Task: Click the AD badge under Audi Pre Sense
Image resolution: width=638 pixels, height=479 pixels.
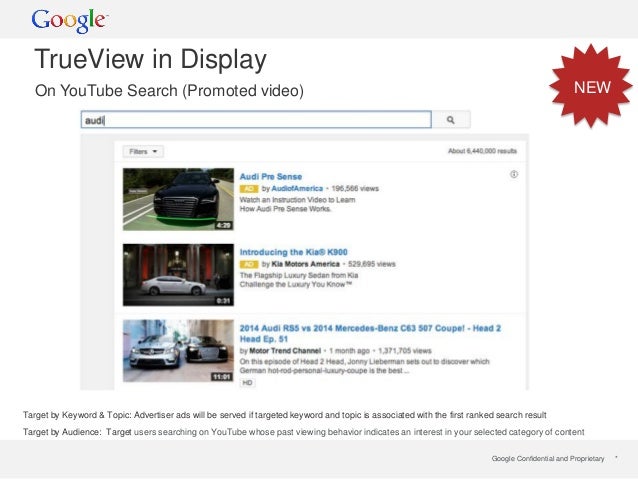Action: pos(249,188)
